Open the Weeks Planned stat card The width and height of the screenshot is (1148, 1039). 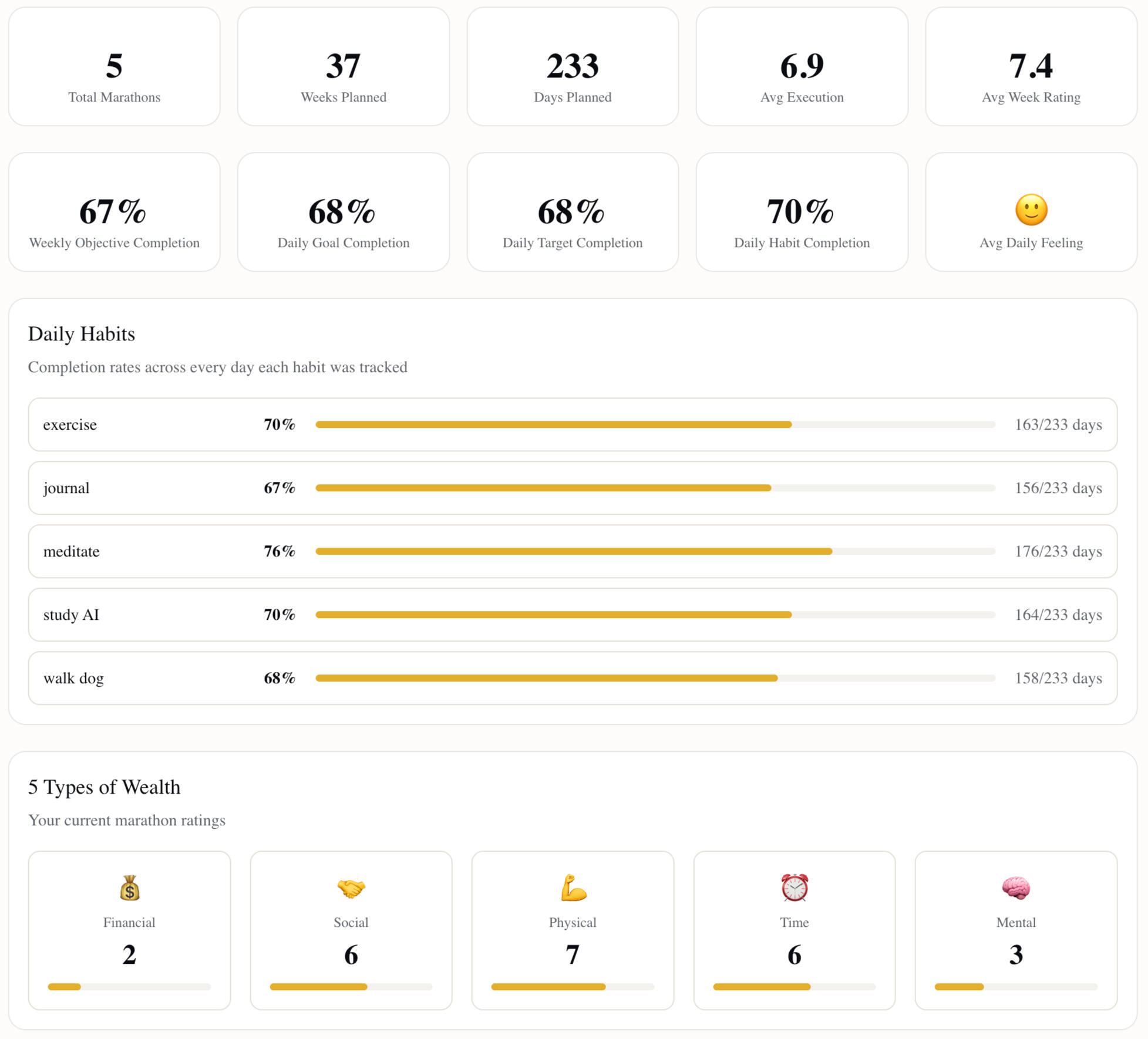(x=344, y=67)
